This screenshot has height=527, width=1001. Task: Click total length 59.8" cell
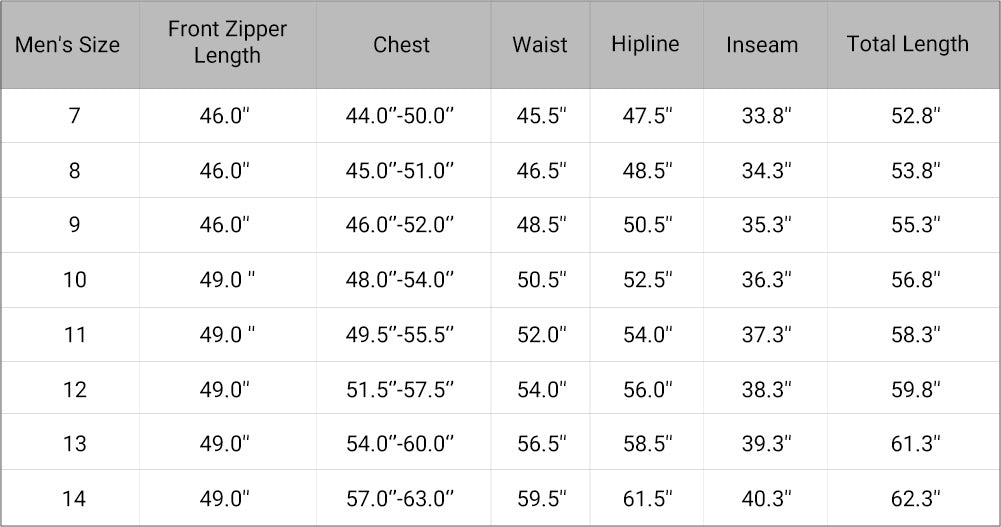(x=915, y=388)
